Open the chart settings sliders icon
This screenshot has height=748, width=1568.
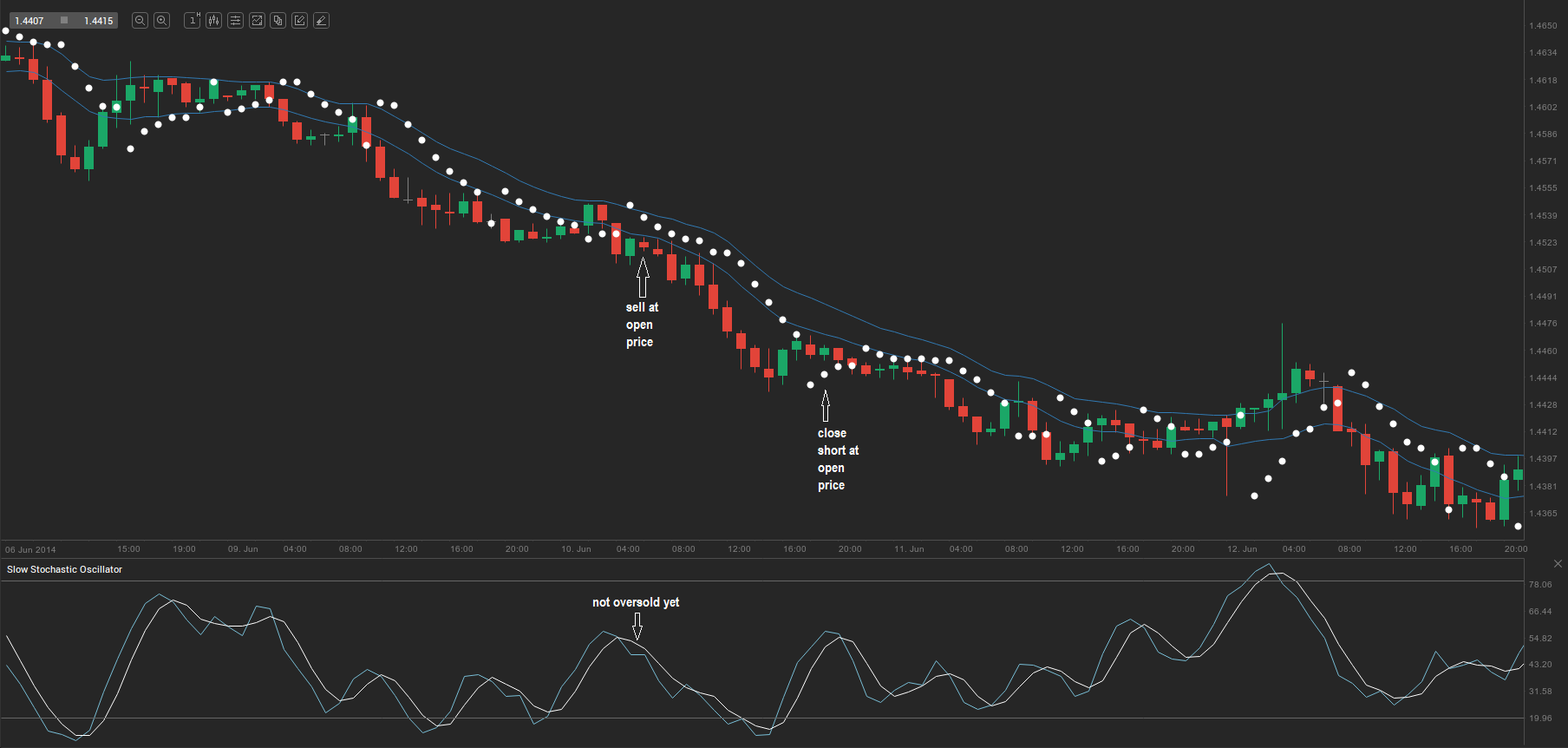tap(235, 21)
